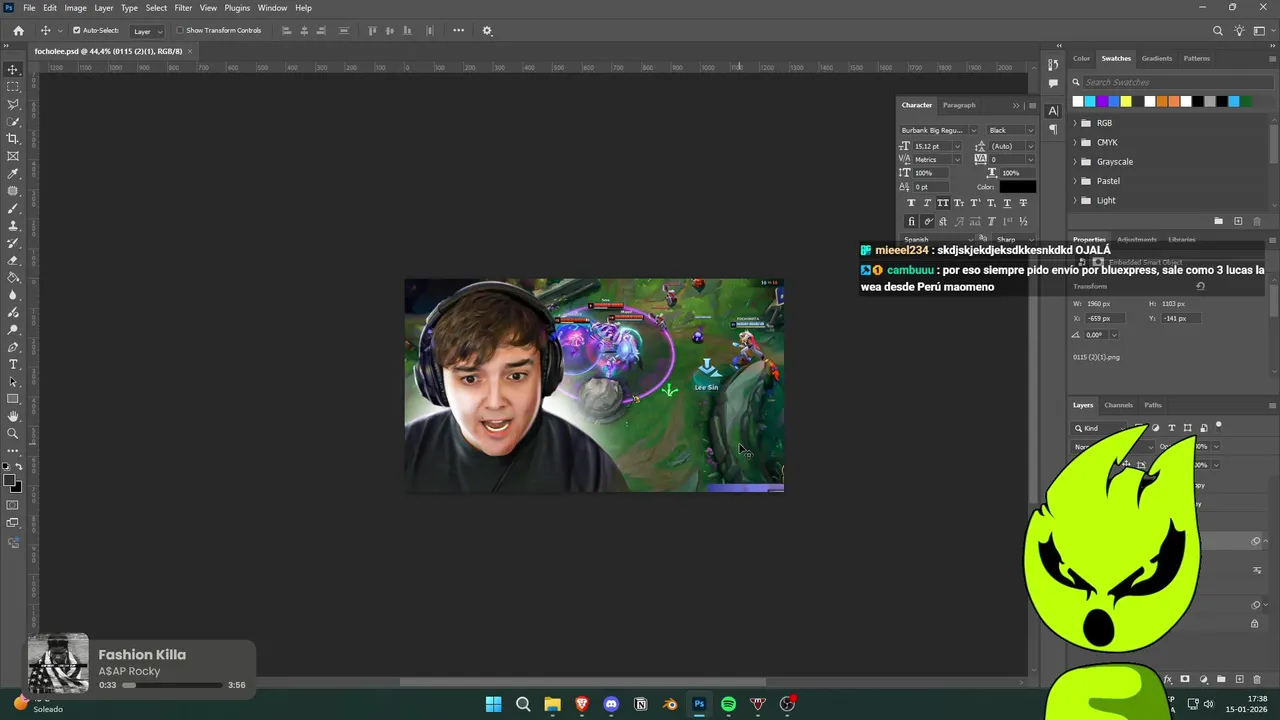The height and width of the screenshot is (720, 1280).
Task: Select the History Brush tool
Action: click(13, 243)
